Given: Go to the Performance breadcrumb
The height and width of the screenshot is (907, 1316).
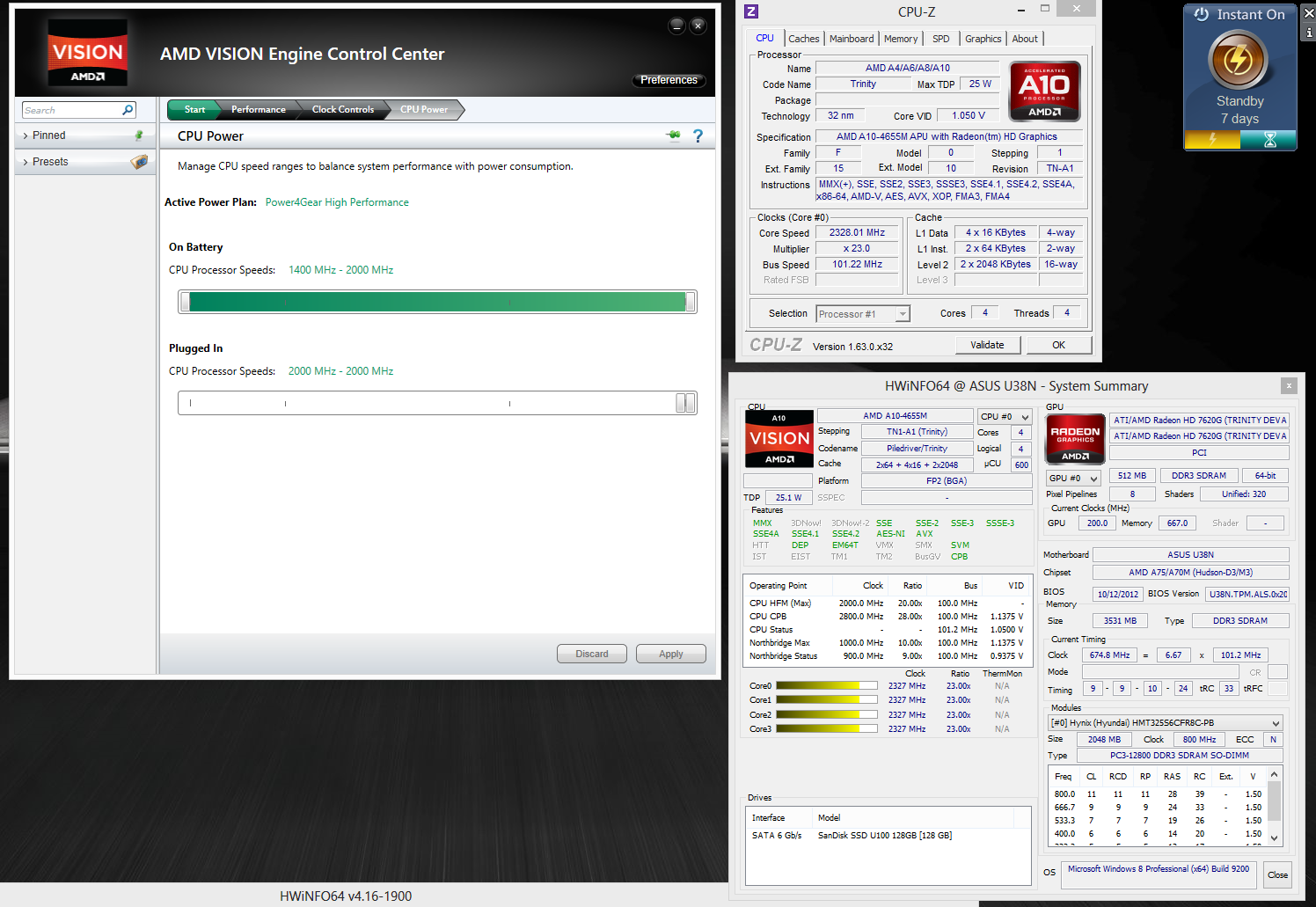Looking at the screenshot, I should [258, 110].
